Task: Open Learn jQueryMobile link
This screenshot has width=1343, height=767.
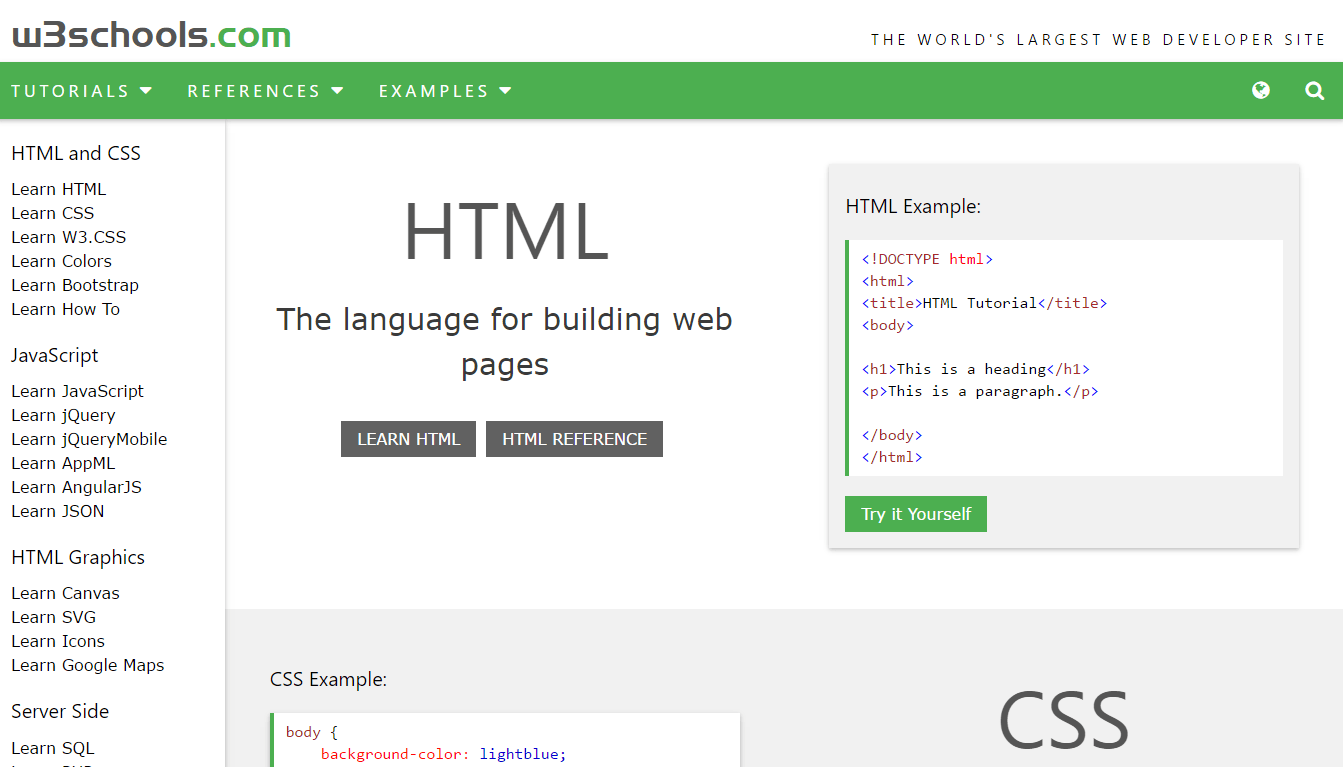Action: point(89,439)
